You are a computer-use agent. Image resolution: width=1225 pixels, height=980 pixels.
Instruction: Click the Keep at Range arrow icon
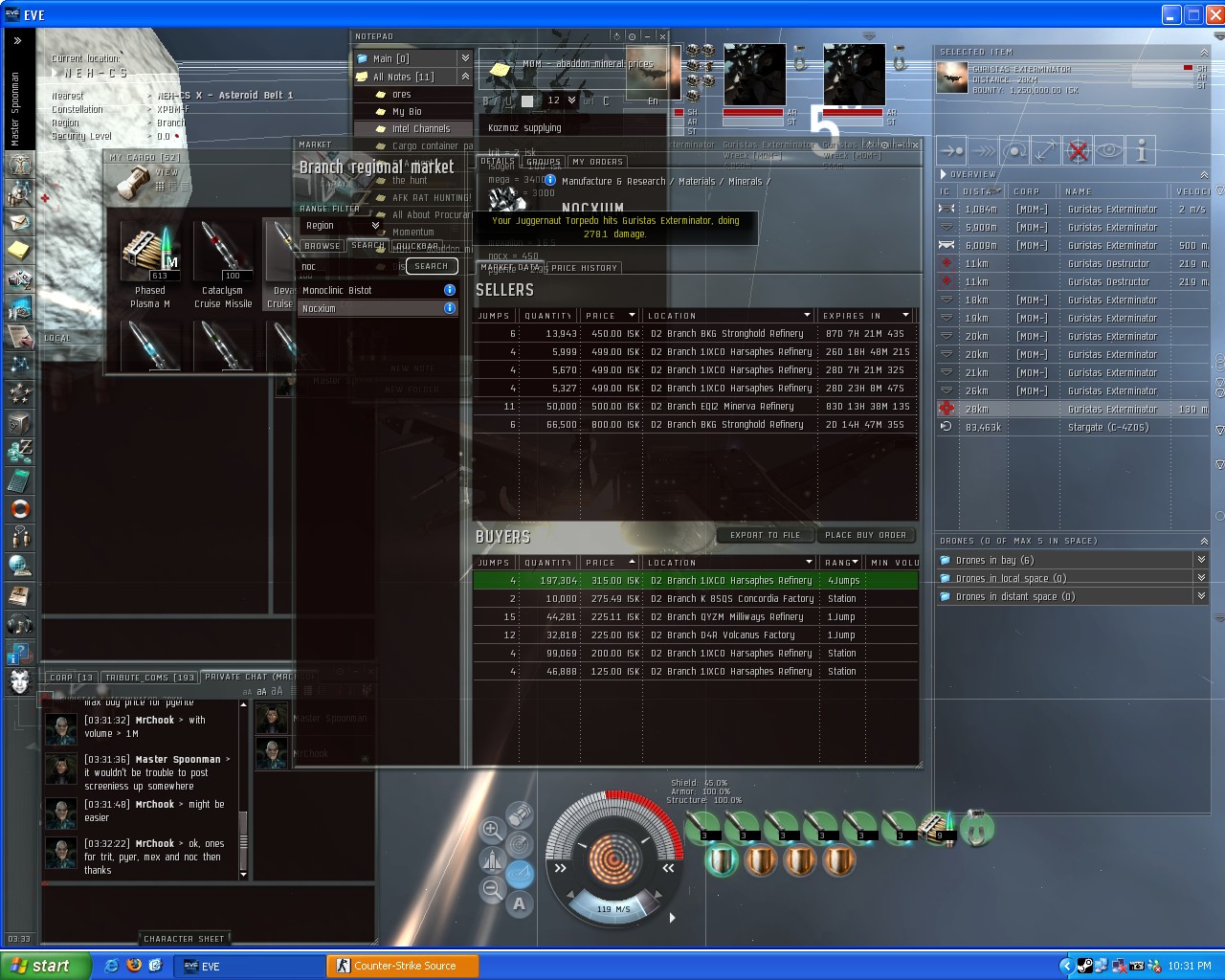pos(1046,151)
